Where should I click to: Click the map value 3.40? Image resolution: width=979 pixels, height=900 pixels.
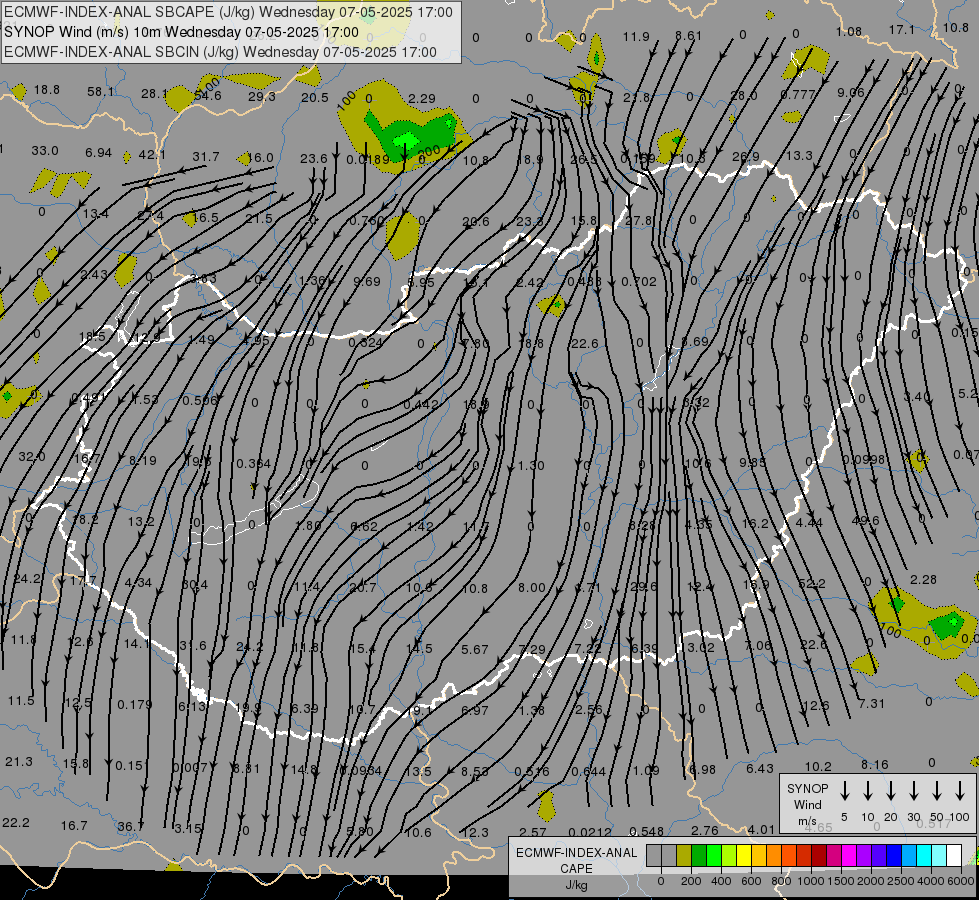point(917,397)
